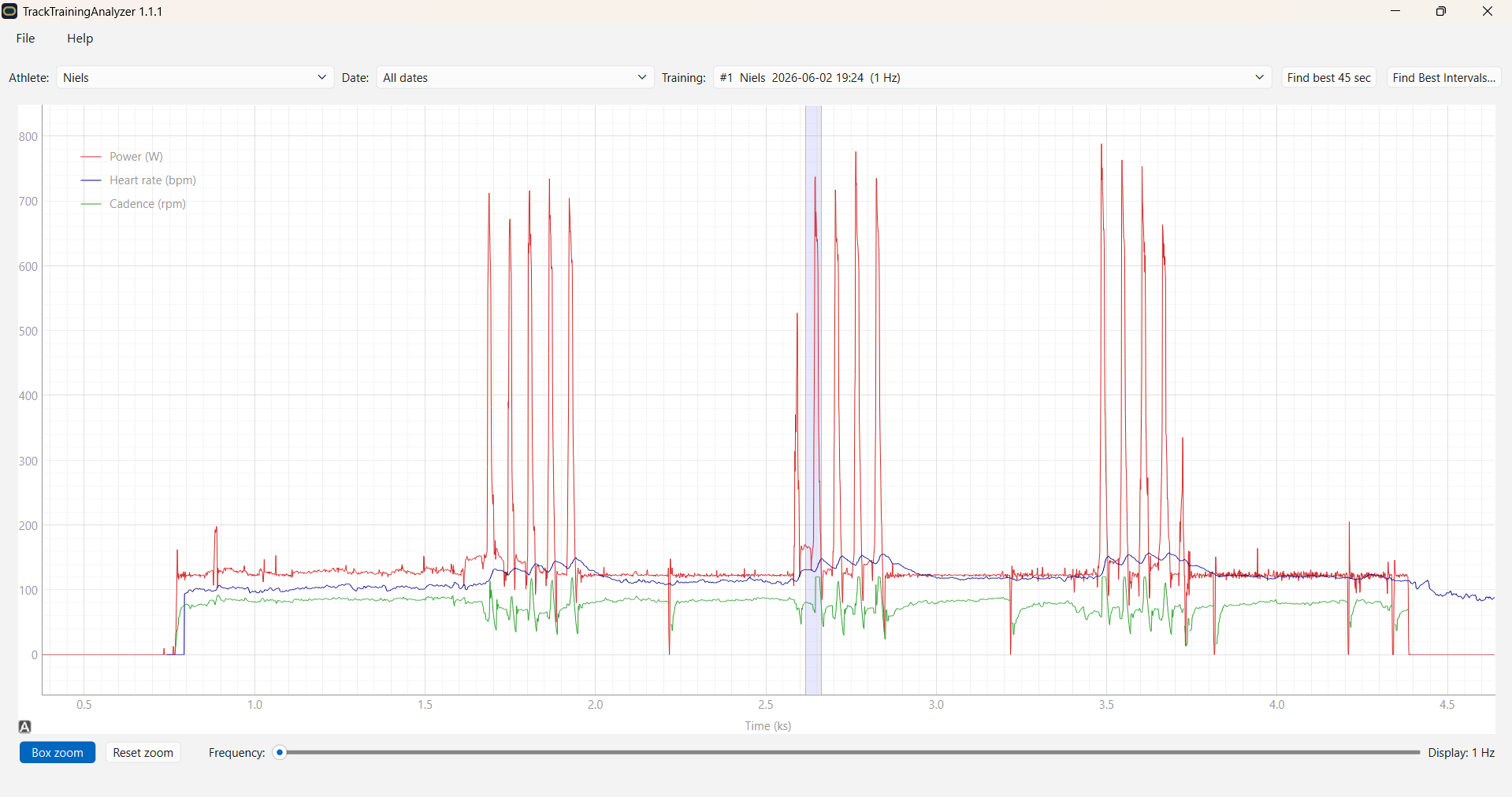The width and height of the screenshot is (1512, 797).
Task: Open the Help menu
Action: pos(80,39)
